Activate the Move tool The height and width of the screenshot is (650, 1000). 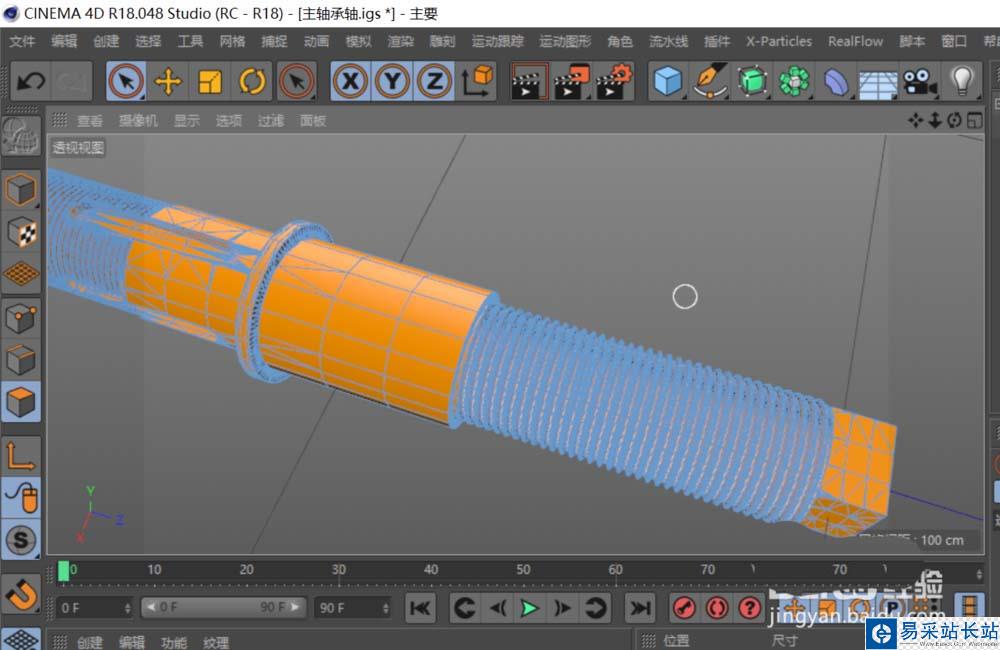click(x=168, y=81)
